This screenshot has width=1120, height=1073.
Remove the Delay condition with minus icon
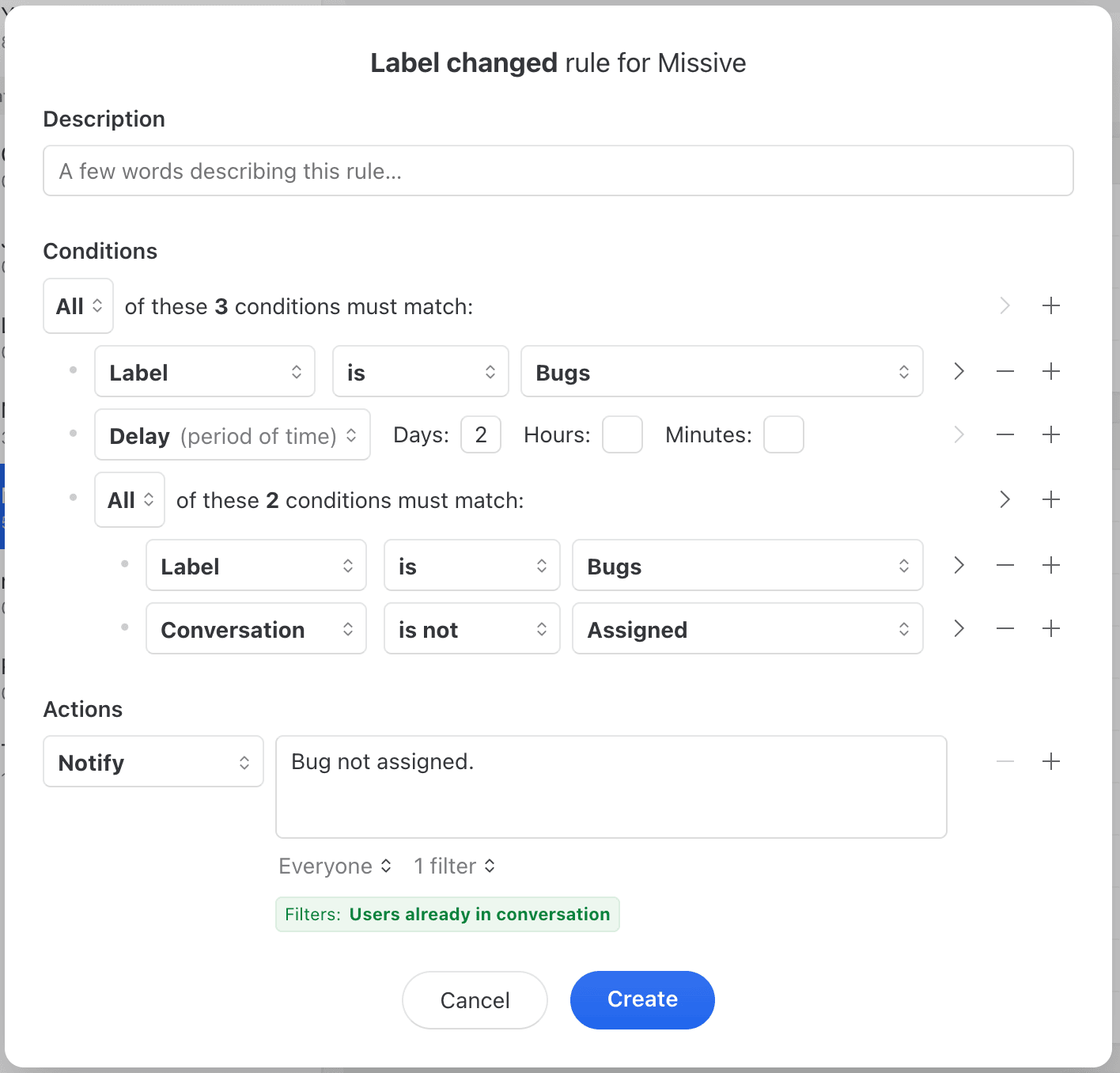(x=1005, y=435)
